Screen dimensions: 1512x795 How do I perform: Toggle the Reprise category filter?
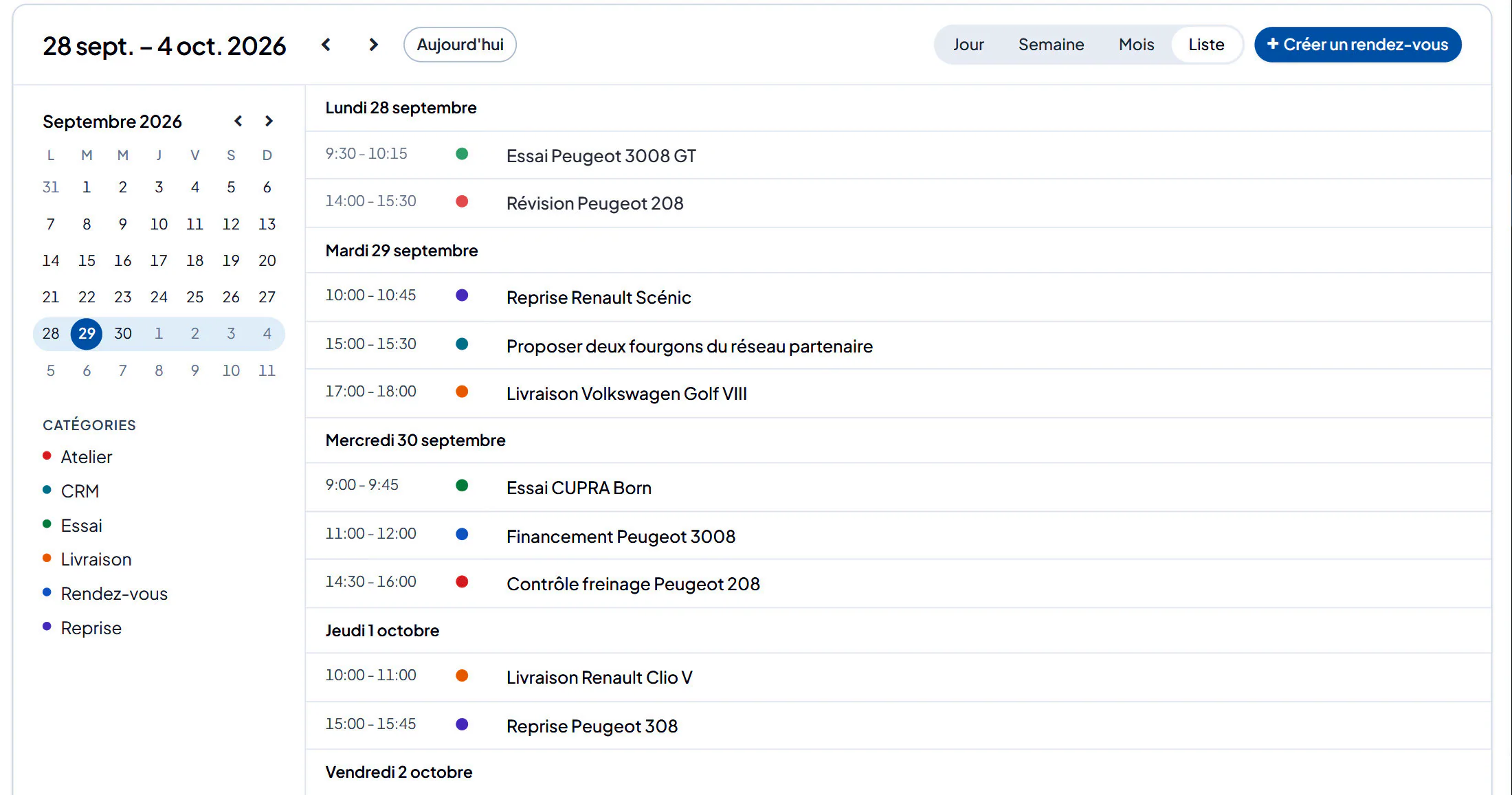82,628
